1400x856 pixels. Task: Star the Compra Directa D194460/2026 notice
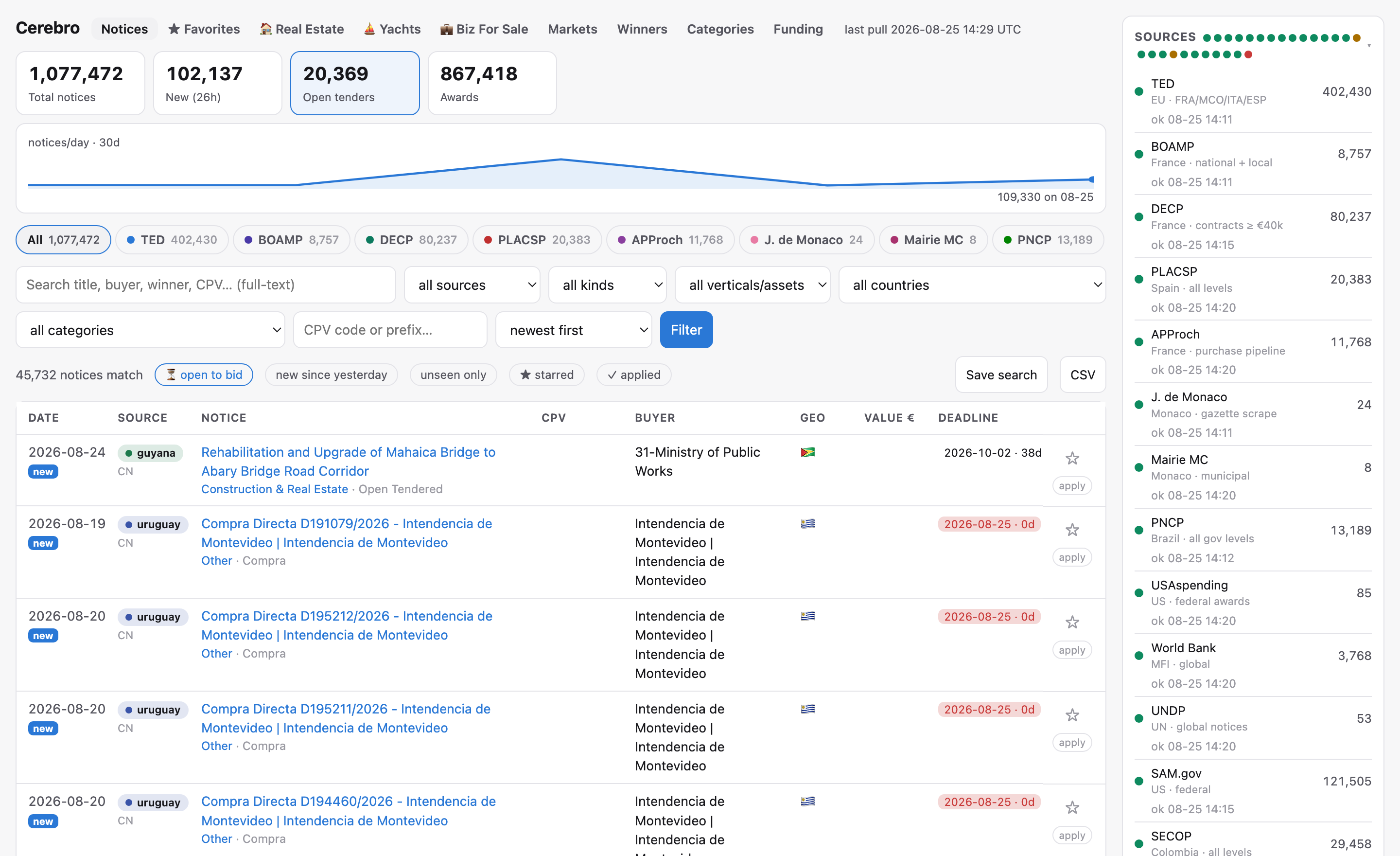(1071, 808)
